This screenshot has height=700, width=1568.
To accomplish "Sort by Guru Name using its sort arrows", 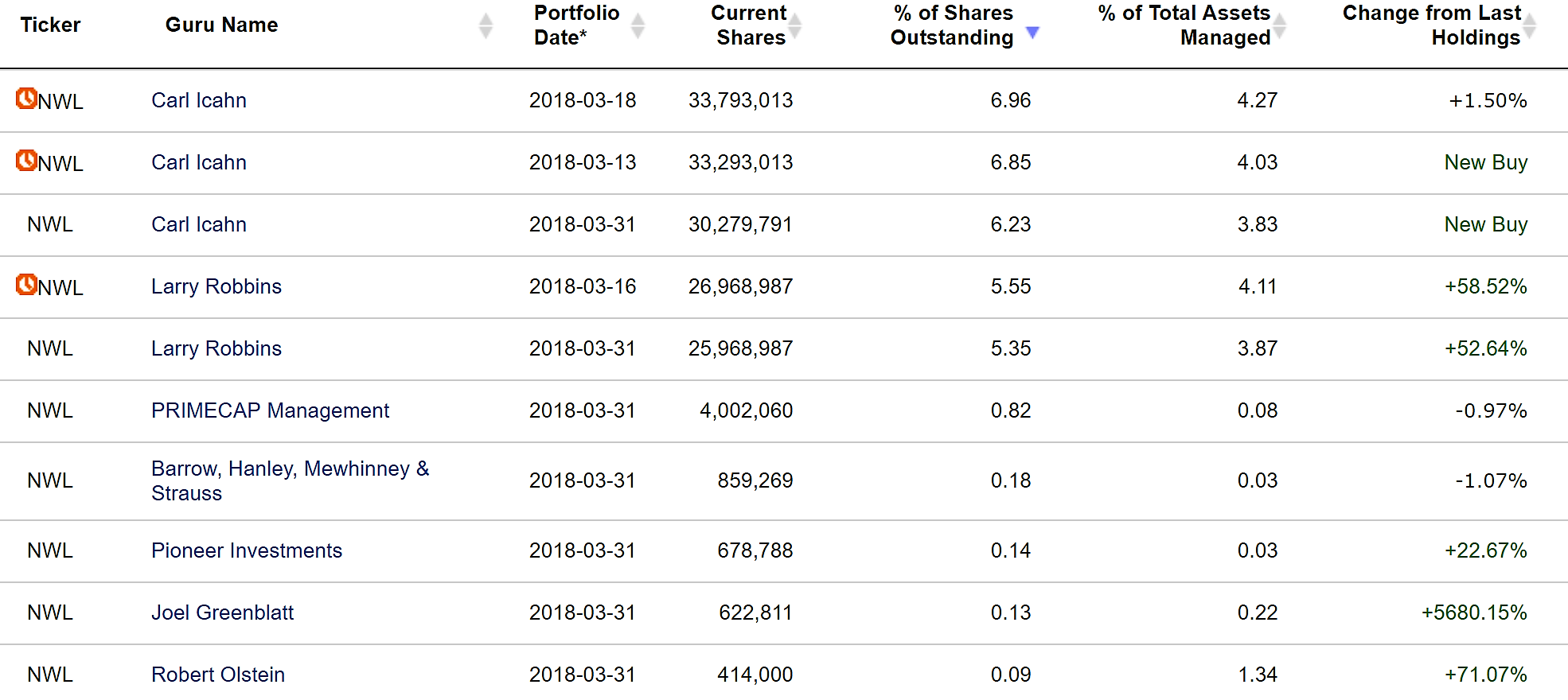I will (x=486, y=25).
